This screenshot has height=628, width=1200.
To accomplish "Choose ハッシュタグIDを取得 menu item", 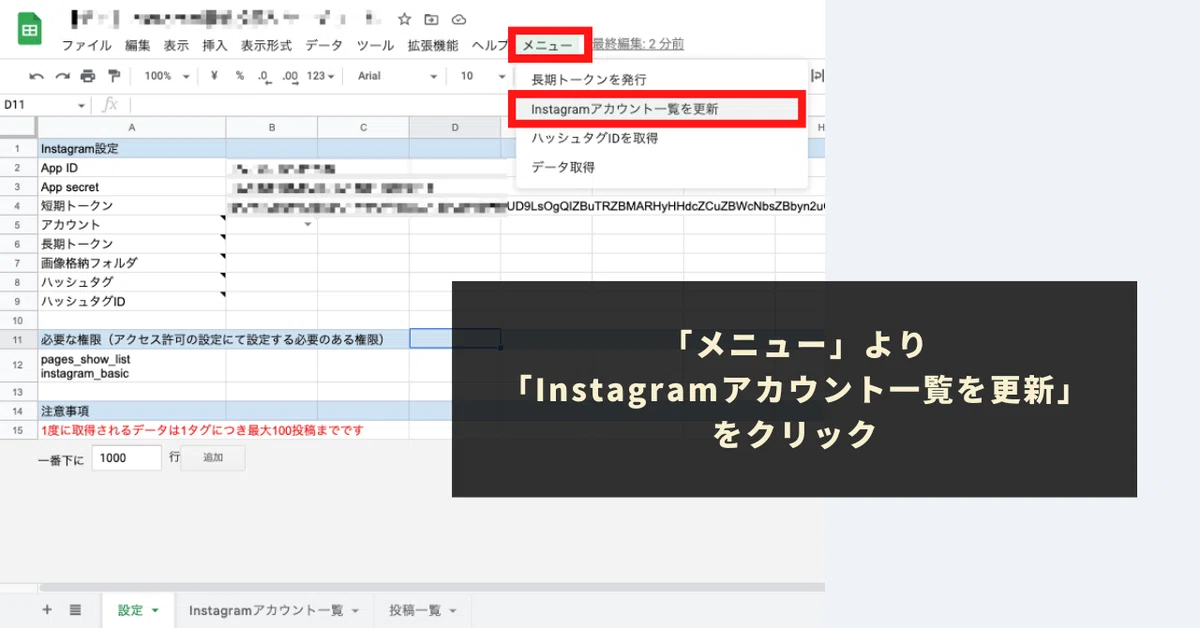I will click(661, 138).
